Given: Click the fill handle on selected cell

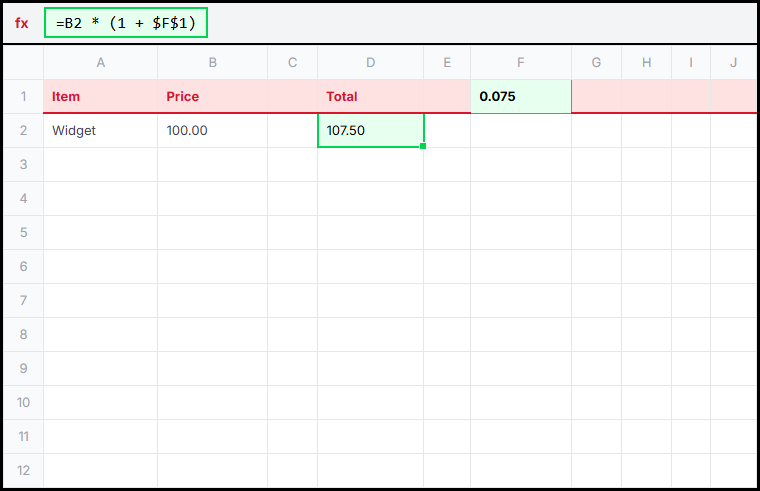Looking at the screenshot, I should coord(424,146).
